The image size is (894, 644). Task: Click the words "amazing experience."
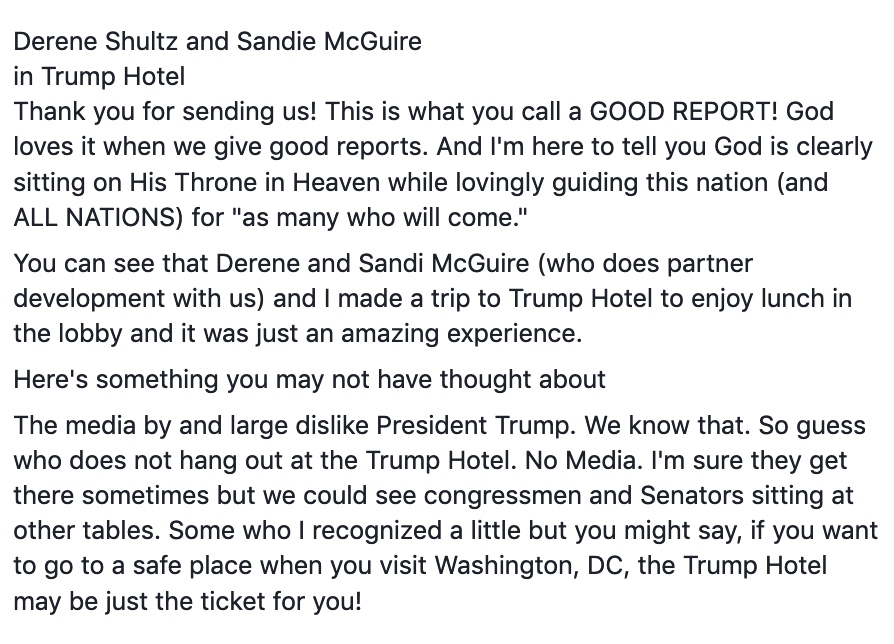click(x=462, y=333)
